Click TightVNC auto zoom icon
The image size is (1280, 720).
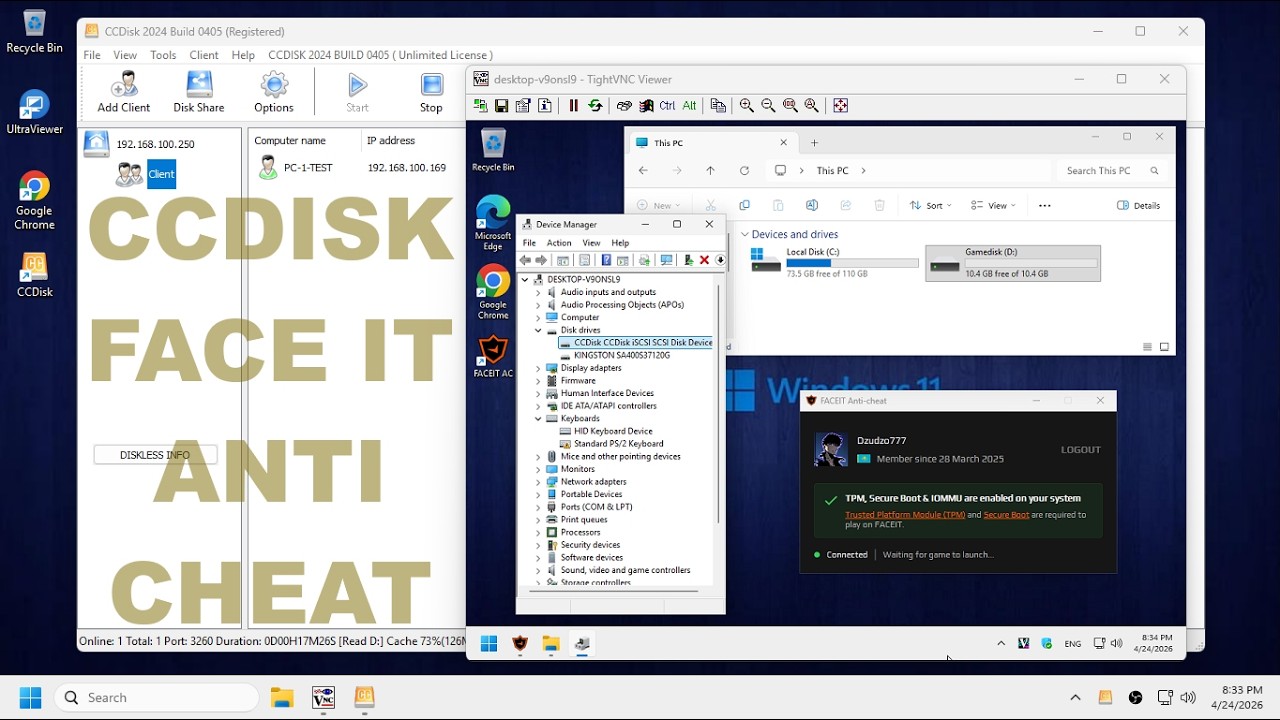812,105
